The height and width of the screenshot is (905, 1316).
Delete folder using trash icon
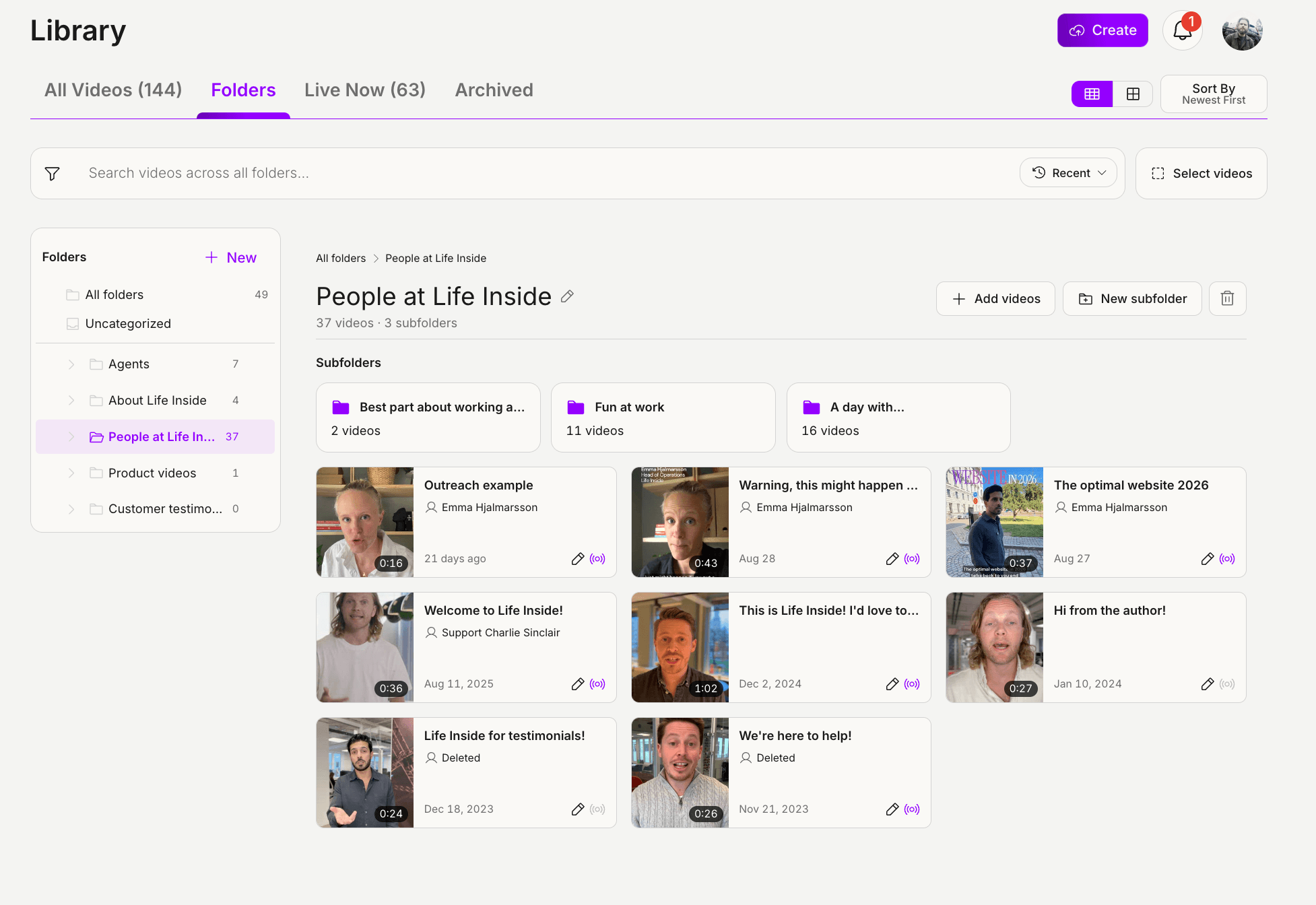click(x=1227, y=298)
